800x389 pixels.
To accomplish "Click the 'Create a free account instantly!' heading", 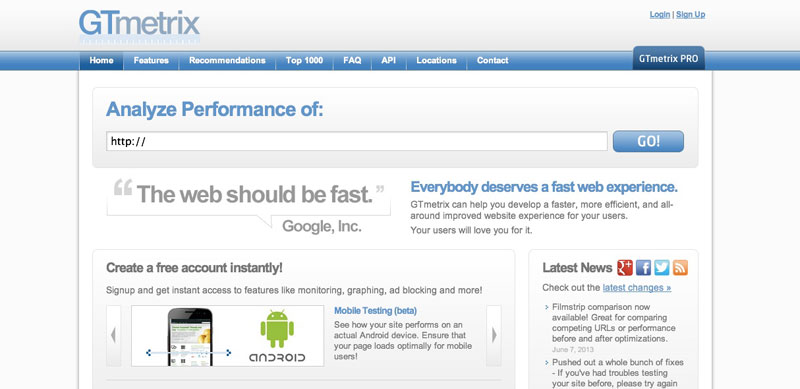I will tap(194, 268).
